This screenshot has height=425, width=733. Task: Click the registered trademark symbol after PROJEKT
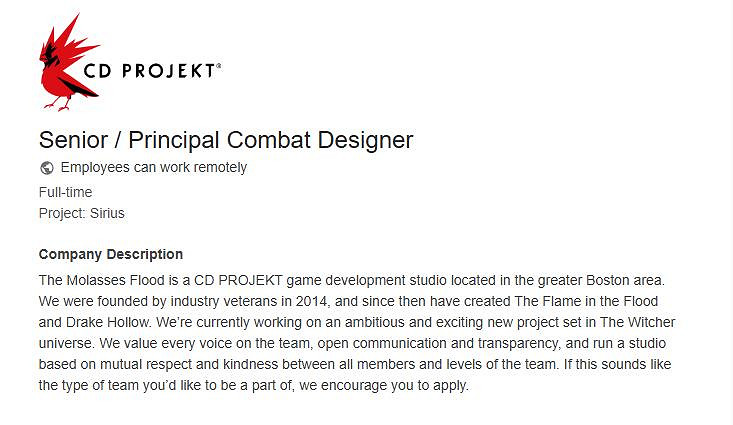pyautogui.click(x=219, y=66)
